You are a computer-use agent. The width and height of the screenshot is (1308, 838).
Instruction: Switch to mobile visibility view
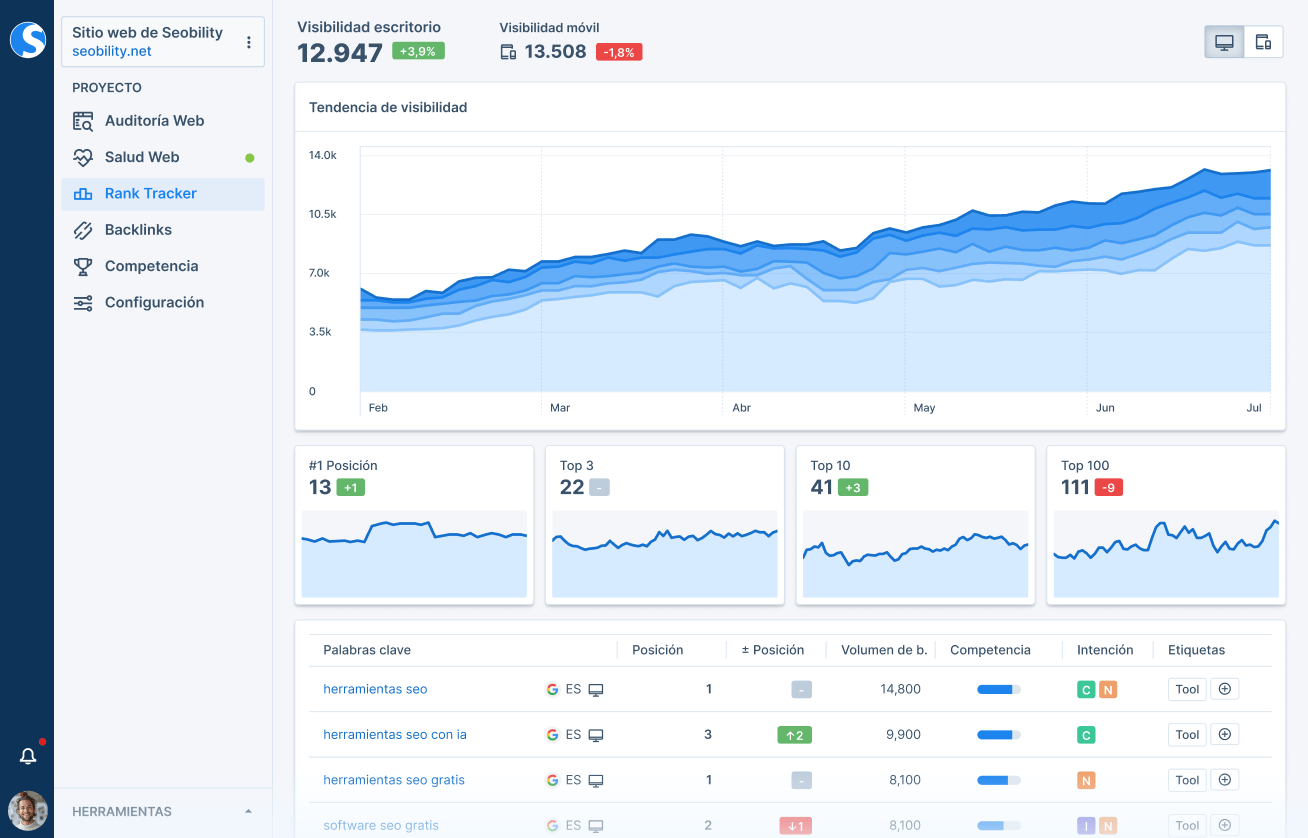1263,42
